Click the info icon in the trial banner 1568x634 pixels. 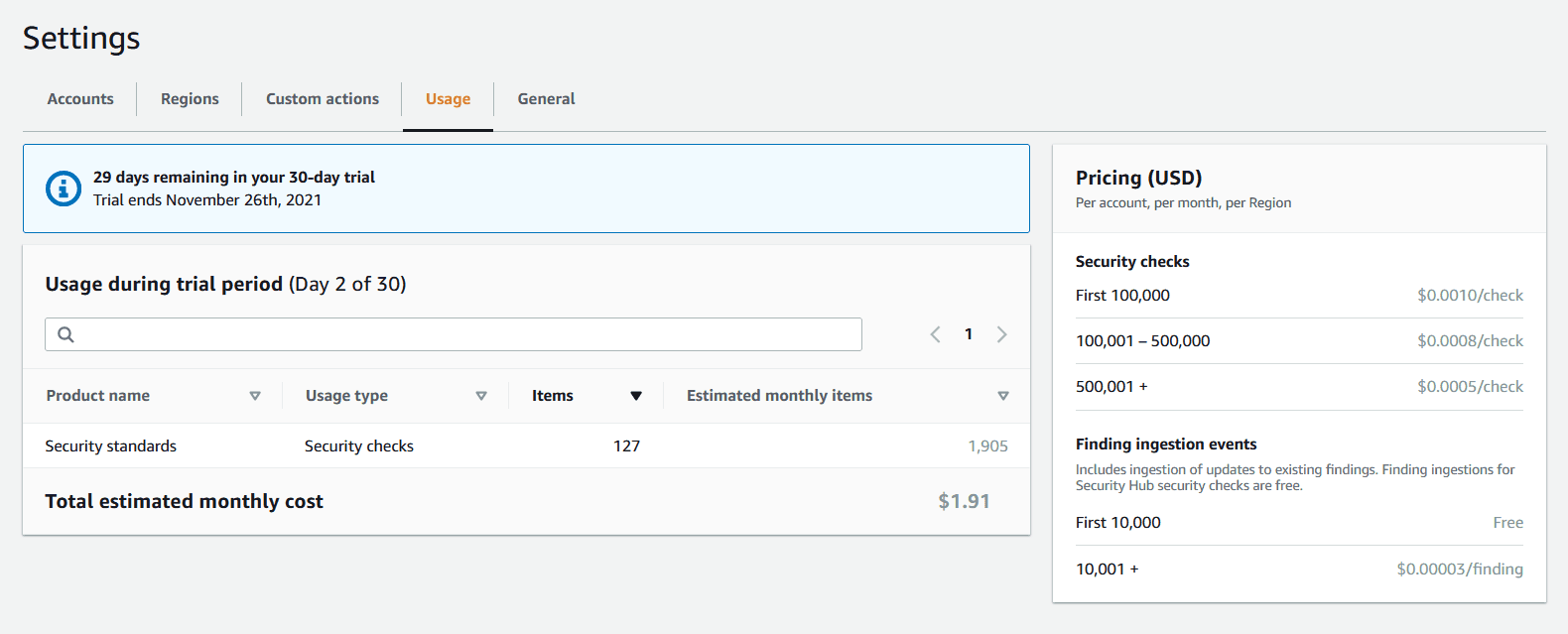pyautogui.click(x=64, y=189)
